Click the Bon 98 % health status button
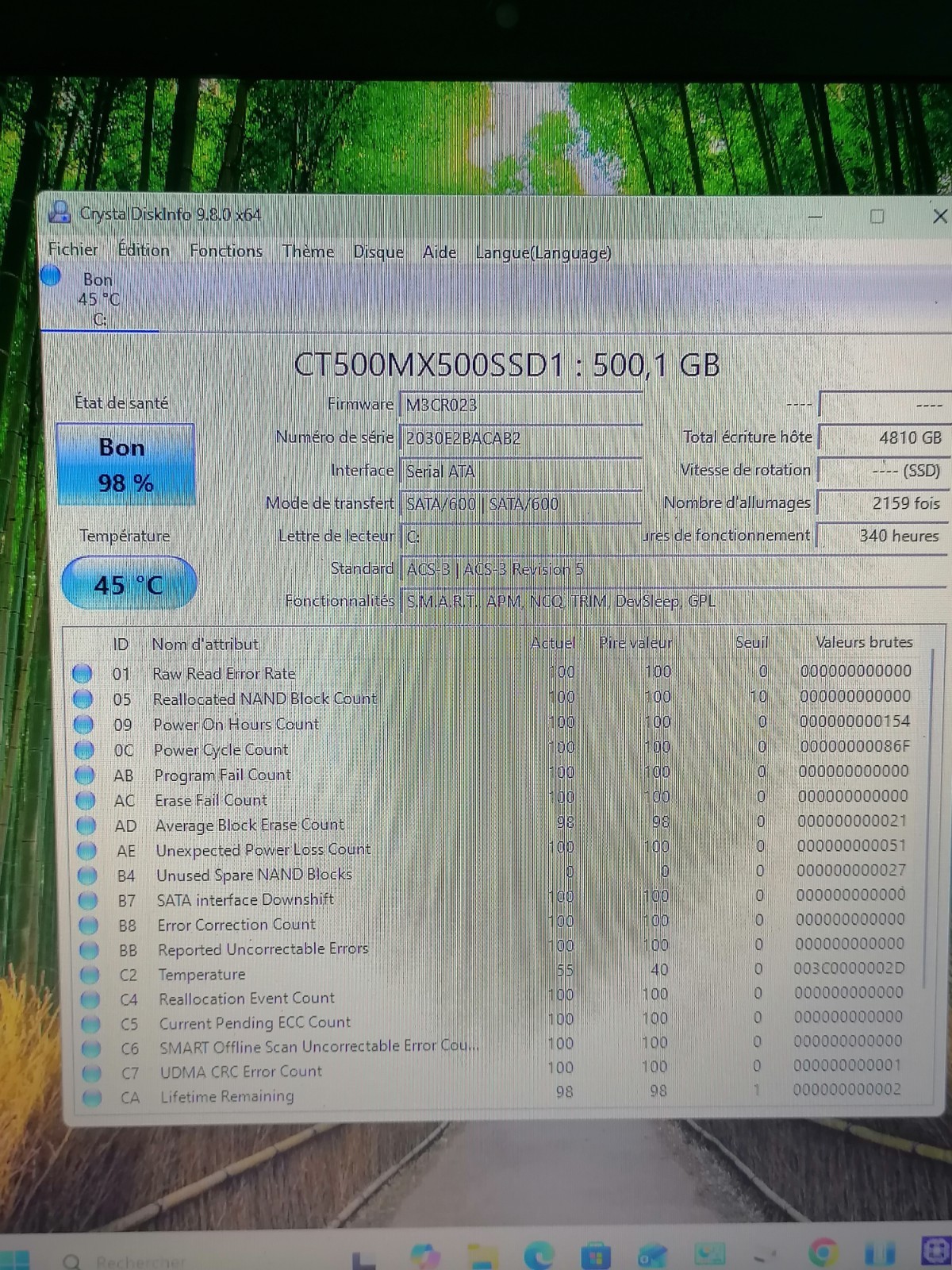The height and width of the screenshot is (1270, 952). [125, 465]
